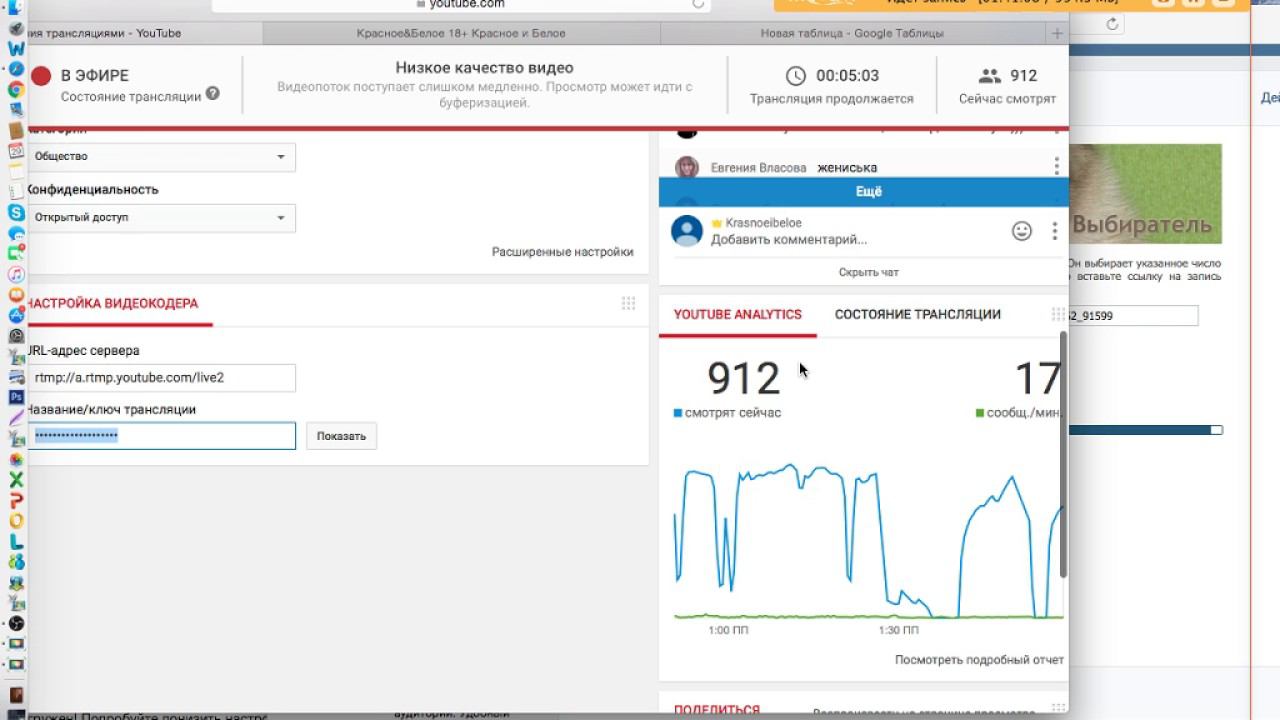Click the смотрят сейчас chart legend
This screenshot has height=720, width=1280.
pyautogui.click(x=727, y=412)
